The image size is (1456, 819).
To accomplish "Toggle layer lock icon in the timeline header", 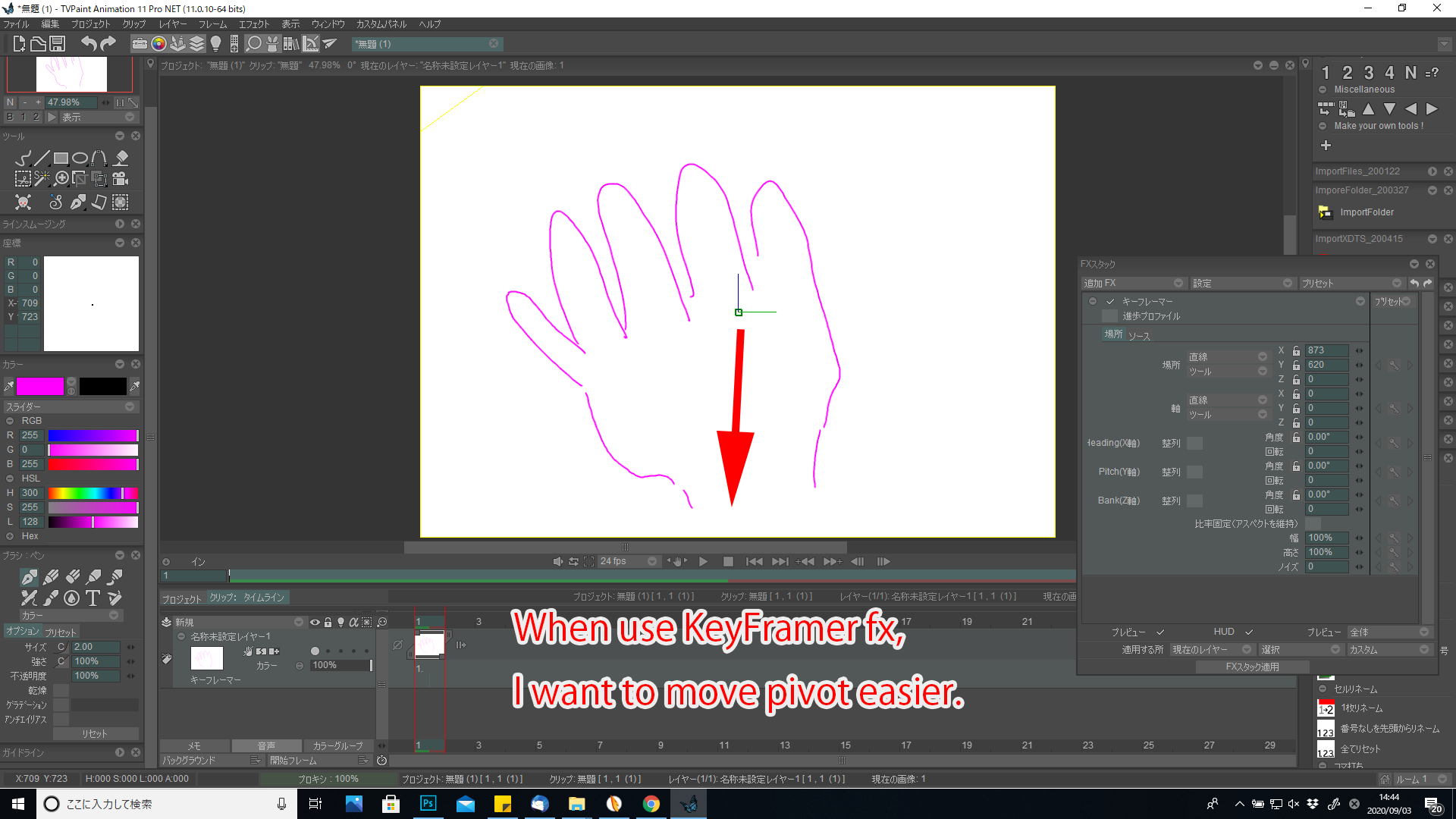I will (x=328, y=623).
